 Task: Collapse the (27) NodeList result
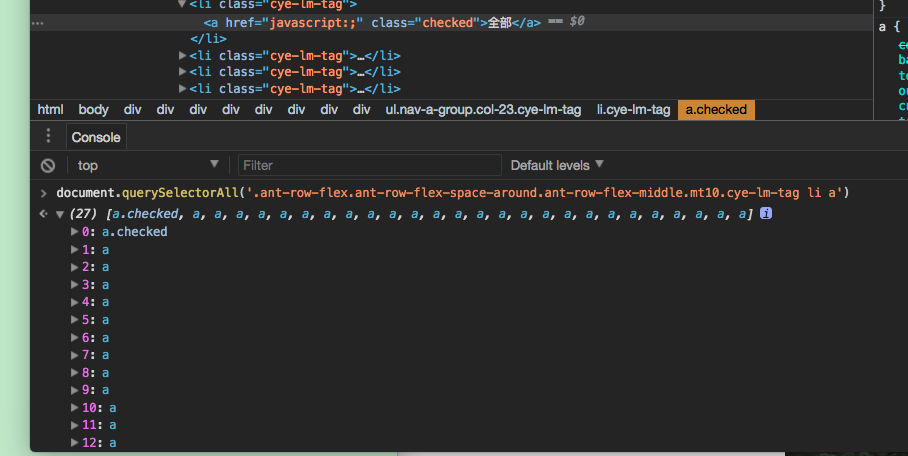60,214
